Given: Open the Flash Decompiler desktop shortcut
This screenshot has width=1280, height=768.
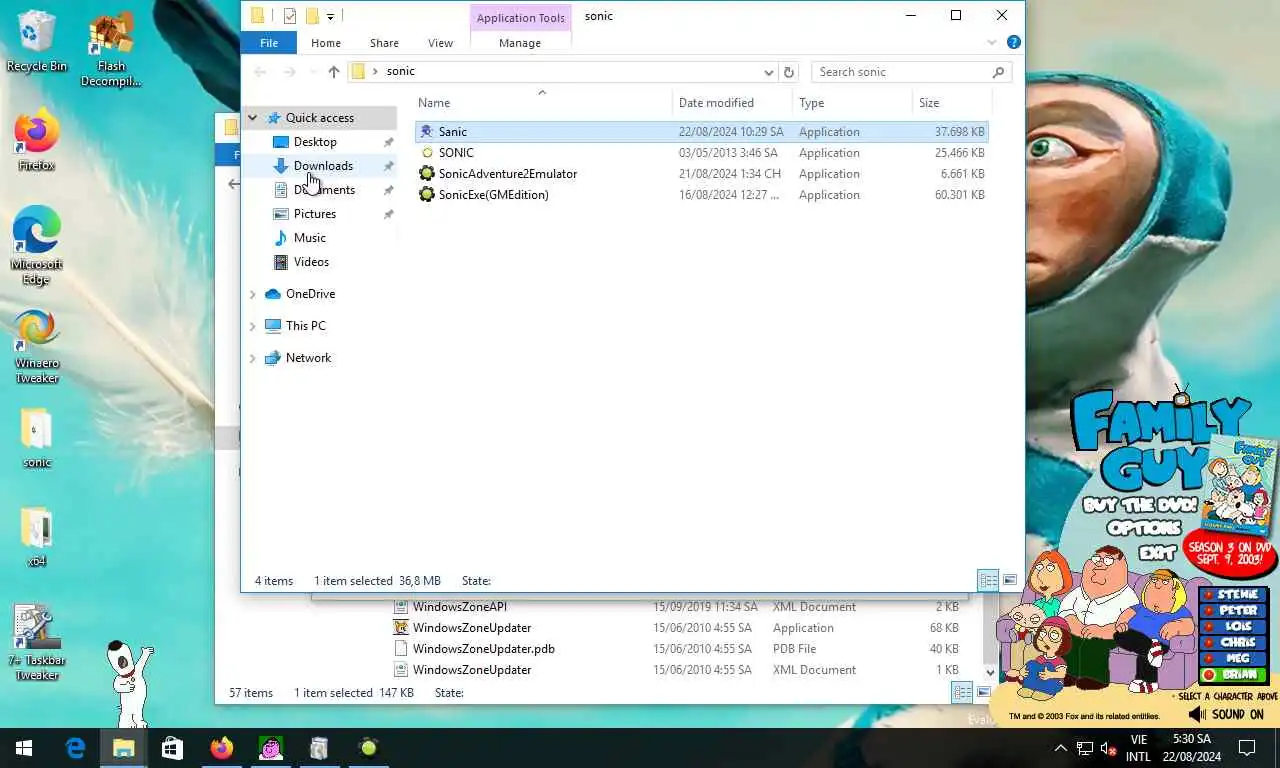Looking at the screenshot, I should click(111, 50).
